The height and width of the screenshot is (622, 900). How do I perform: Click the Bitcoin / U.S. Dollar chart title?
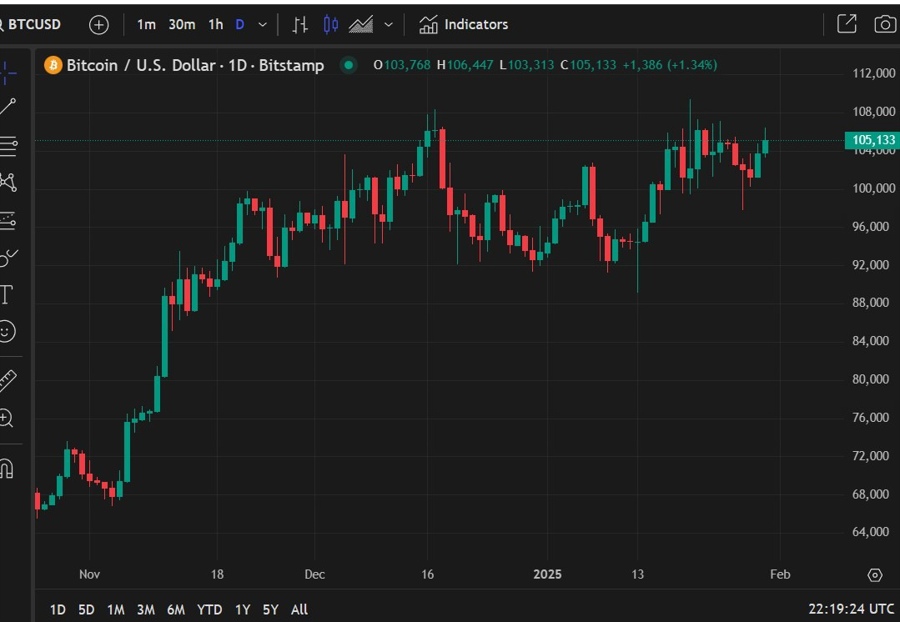pos(195,65)
